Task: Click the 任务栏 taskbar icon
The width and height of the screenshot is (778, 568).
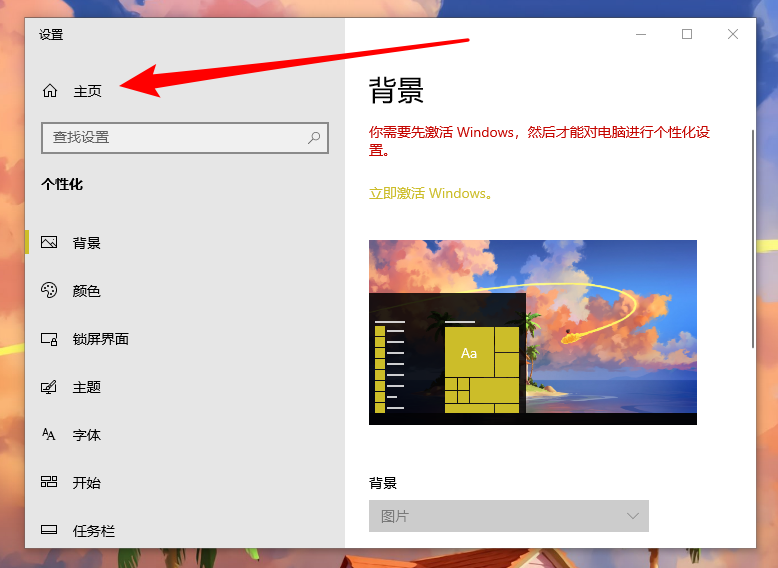Action: (x=49, y=529)
